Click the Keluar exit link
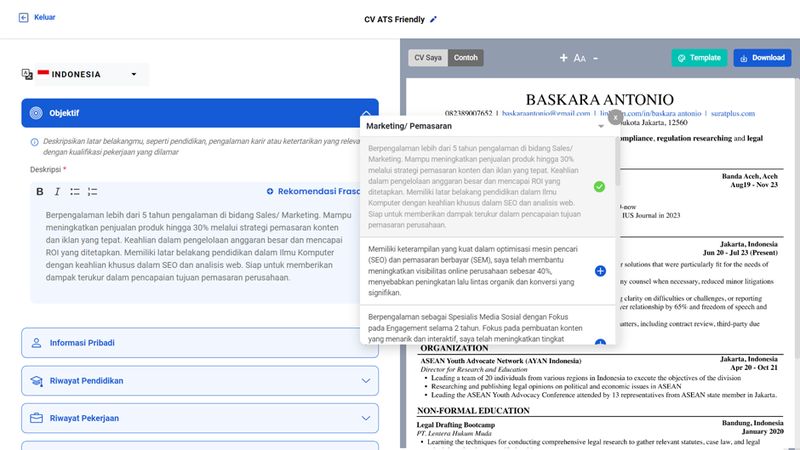The height and width of the screenshot is (450, 800). click(37, 18)
